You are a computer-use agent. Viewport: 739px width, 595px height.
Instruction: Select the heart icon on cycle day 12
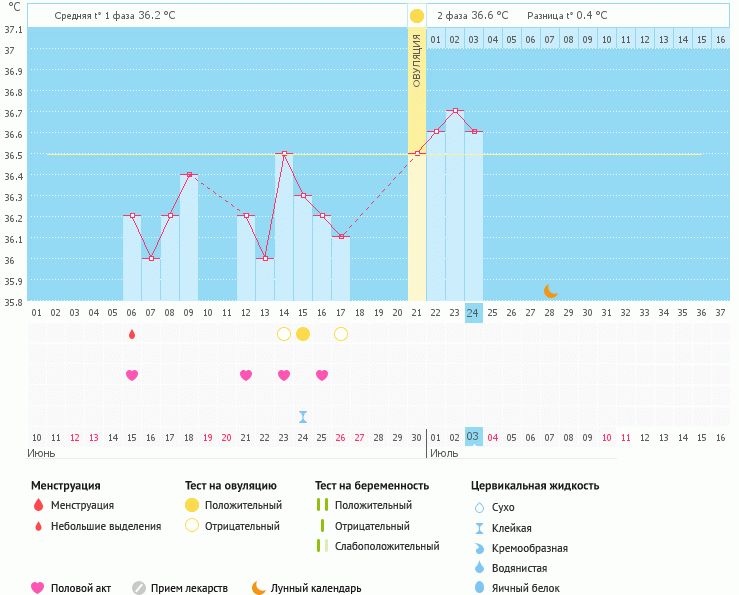246,375
